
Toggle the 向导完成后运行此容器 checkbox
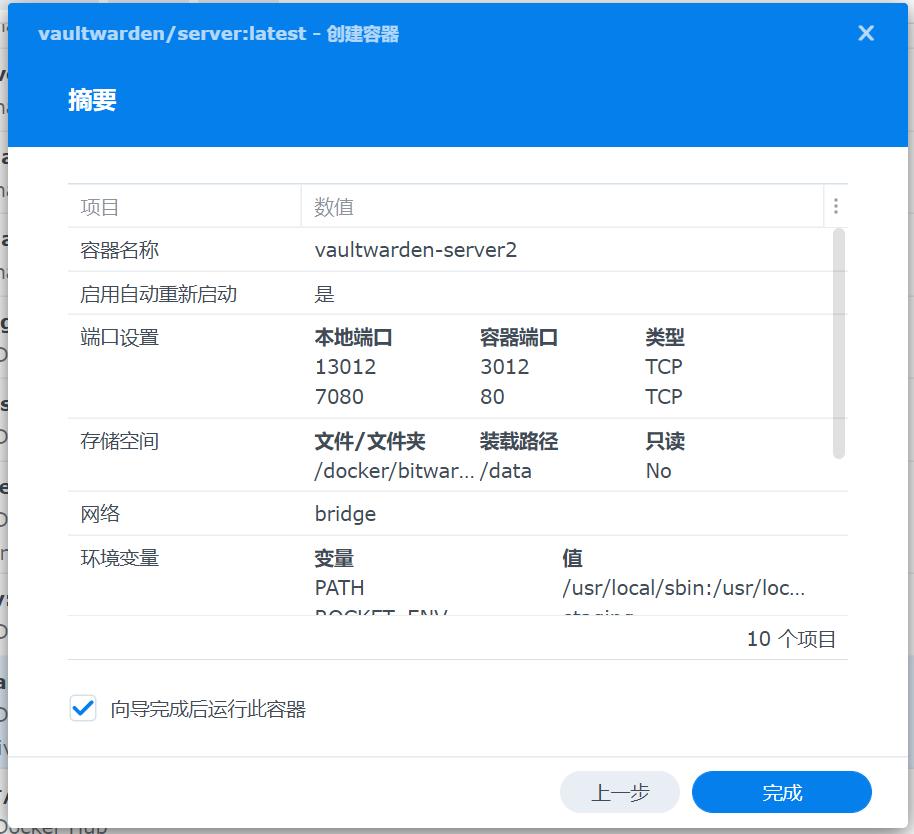point(84,708)
